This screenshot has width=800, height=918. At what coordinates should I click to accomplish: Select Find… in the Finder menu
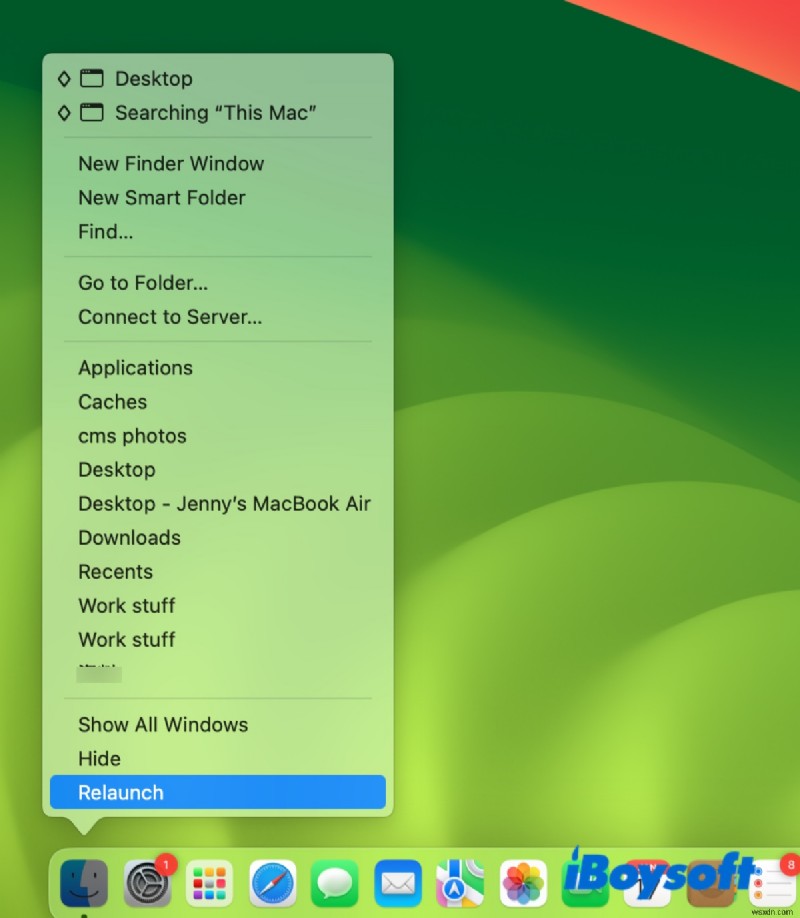[217, 231]
